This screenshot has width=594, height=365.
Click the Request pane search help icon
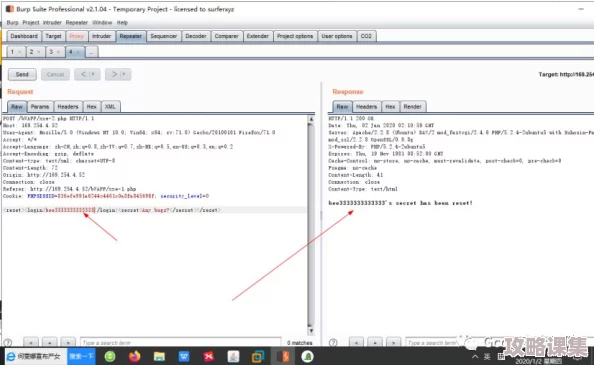point(8,342)
